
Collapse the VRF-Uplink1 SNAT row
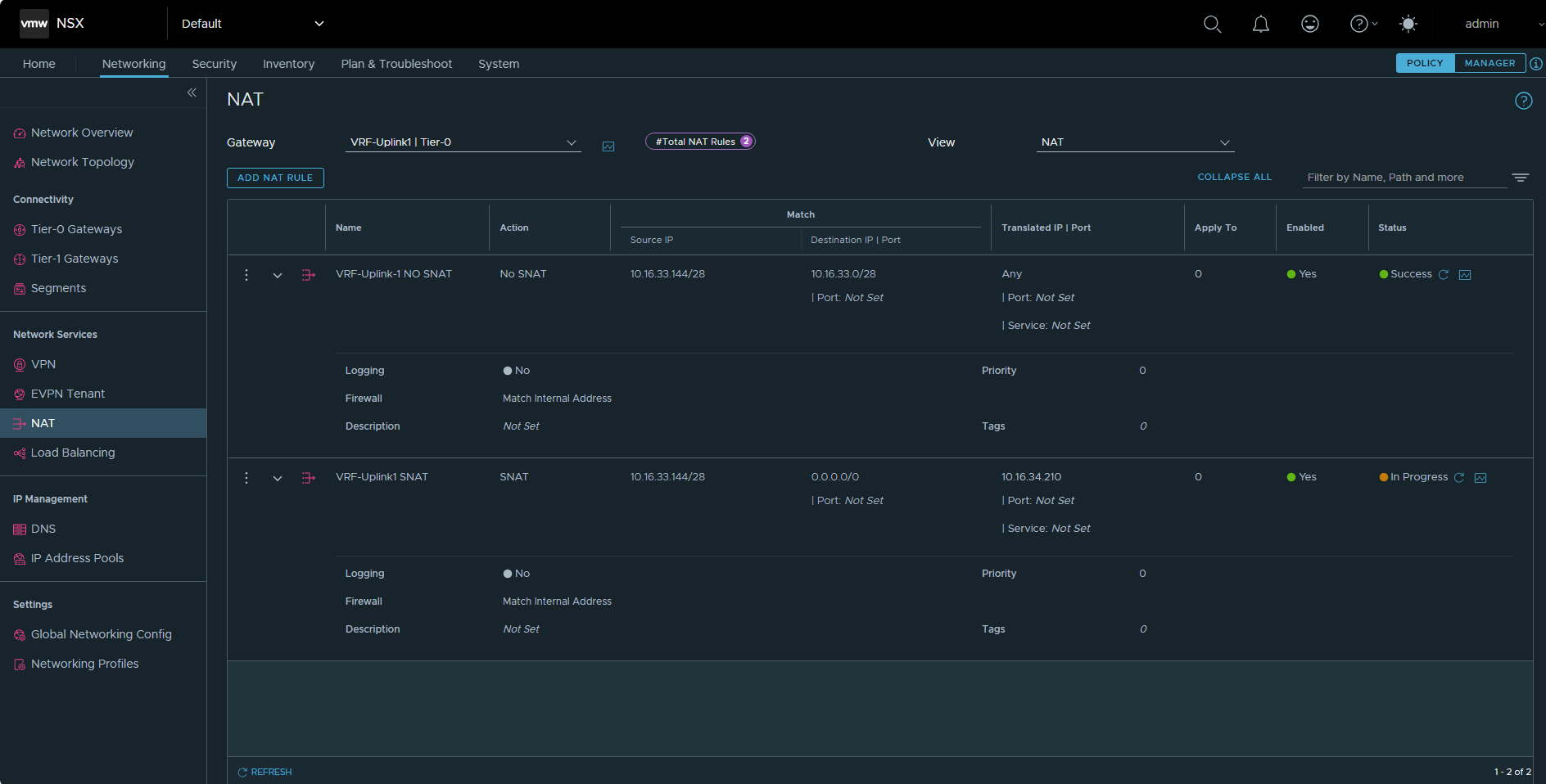pos(278,479)
